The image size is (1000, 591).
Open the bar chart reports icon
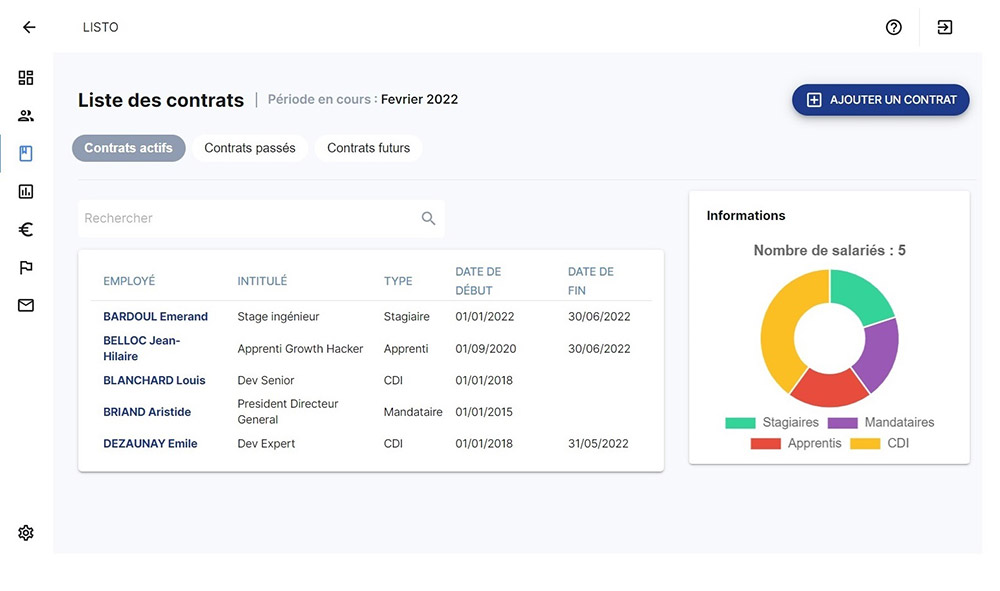tap(26, 191)
